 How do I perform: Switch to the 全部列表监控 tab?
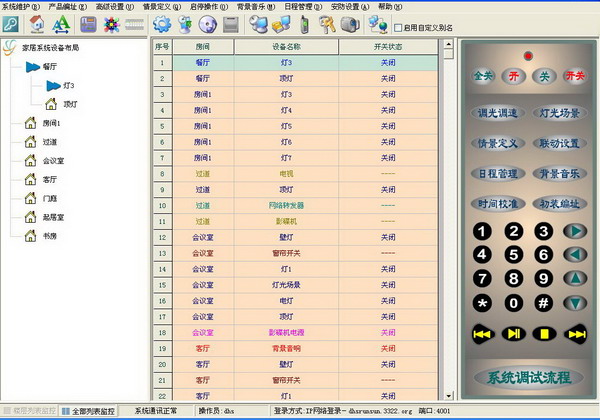coord(88,411)
